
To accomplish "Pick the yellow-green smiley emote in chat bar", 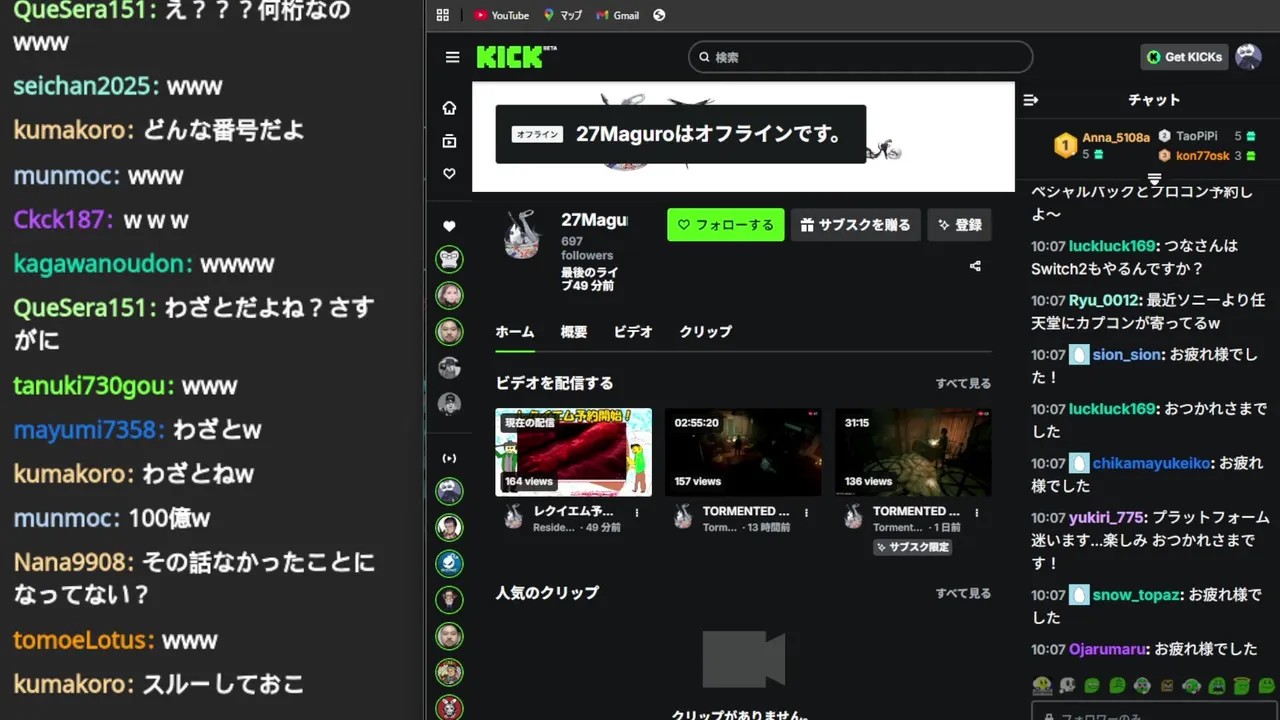I will pos(1043,686).
